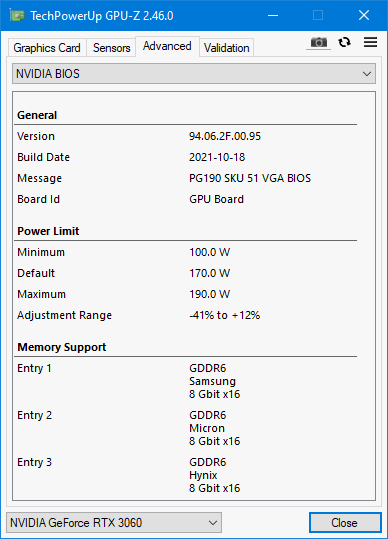Click the GPU Board value
This screenshot has width=388, height=539.
pos(216,199)
